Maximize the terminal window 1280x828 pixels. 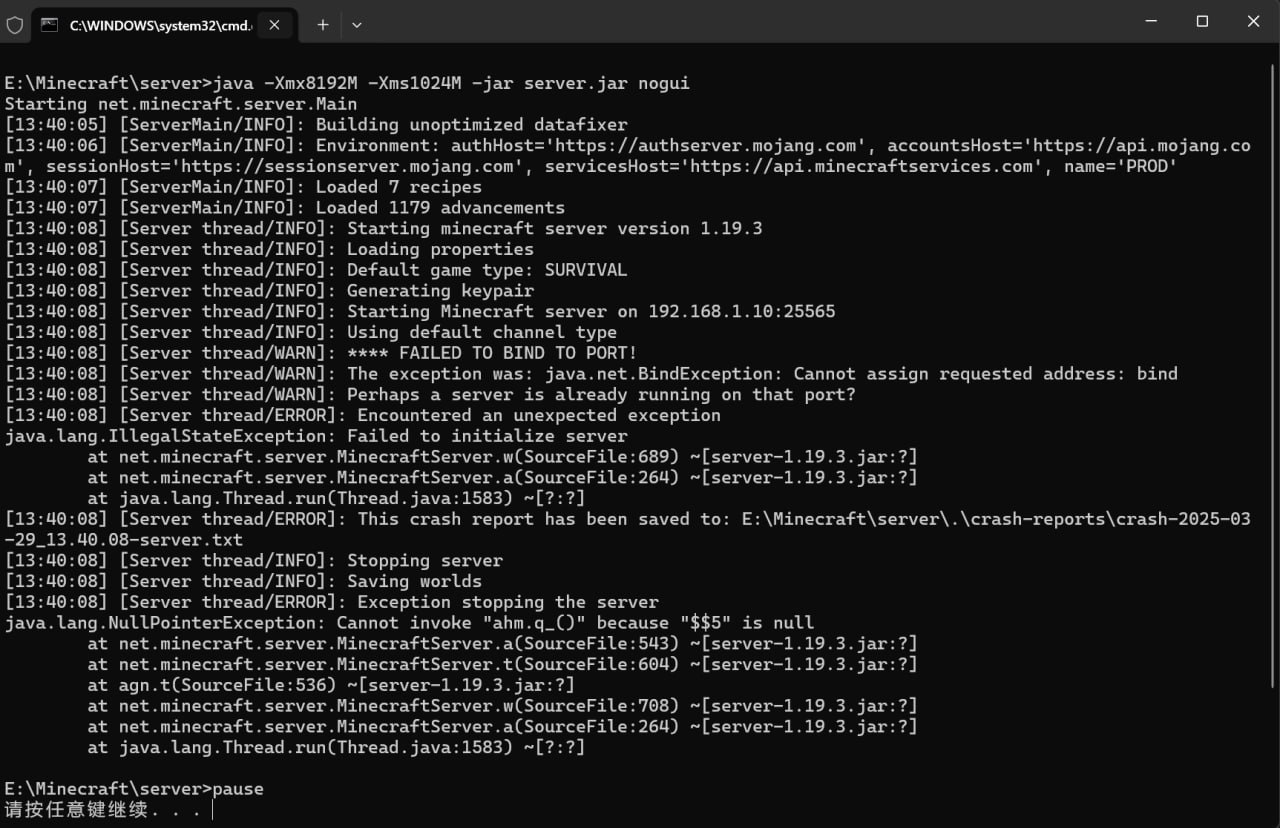[1202, 21]
